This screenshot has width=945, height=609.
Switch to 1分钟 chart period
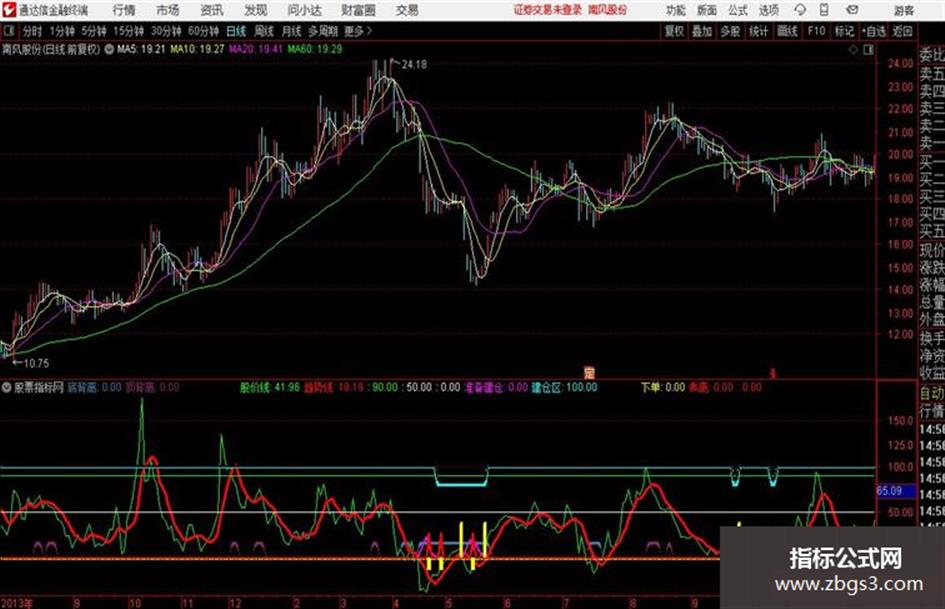[x=62, y=31]
